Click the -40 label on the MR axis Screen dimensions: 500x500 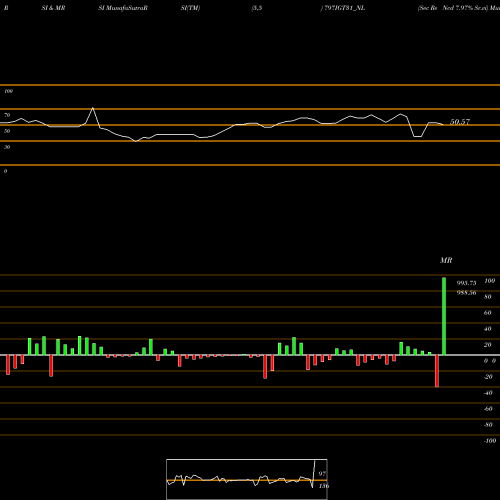click(x=488, y=393)
